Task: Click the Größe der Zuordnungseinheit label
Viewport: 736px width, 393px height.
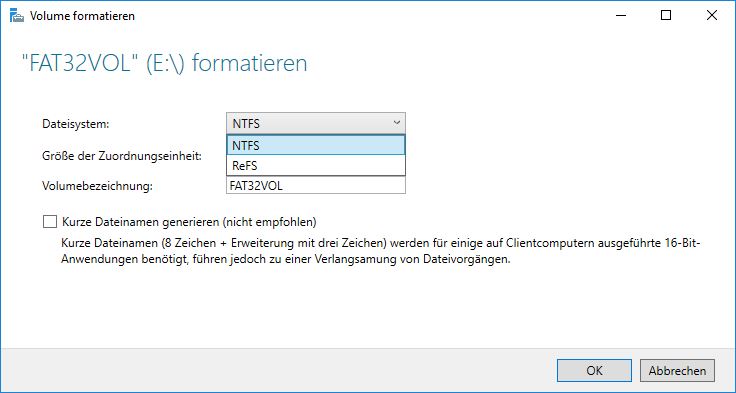Action: (x=122, y=155)
